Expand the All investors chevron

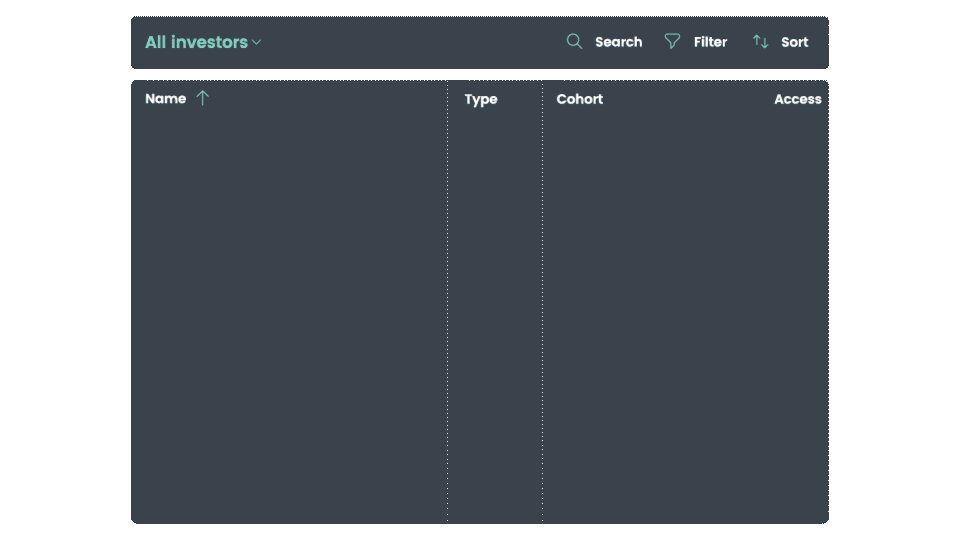257,42
